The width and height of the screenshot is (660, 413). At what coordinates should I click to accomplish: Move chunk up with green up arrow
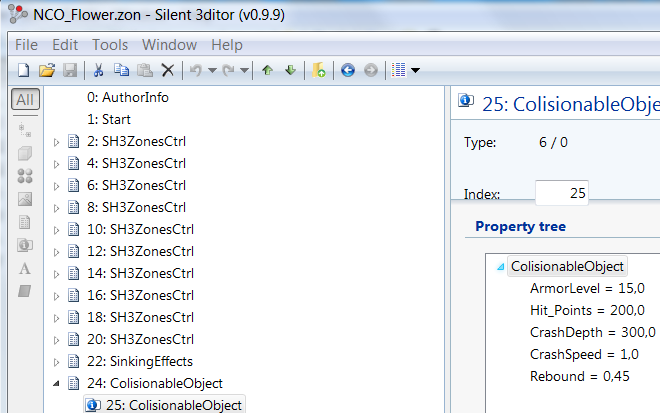tap(267, 70)
